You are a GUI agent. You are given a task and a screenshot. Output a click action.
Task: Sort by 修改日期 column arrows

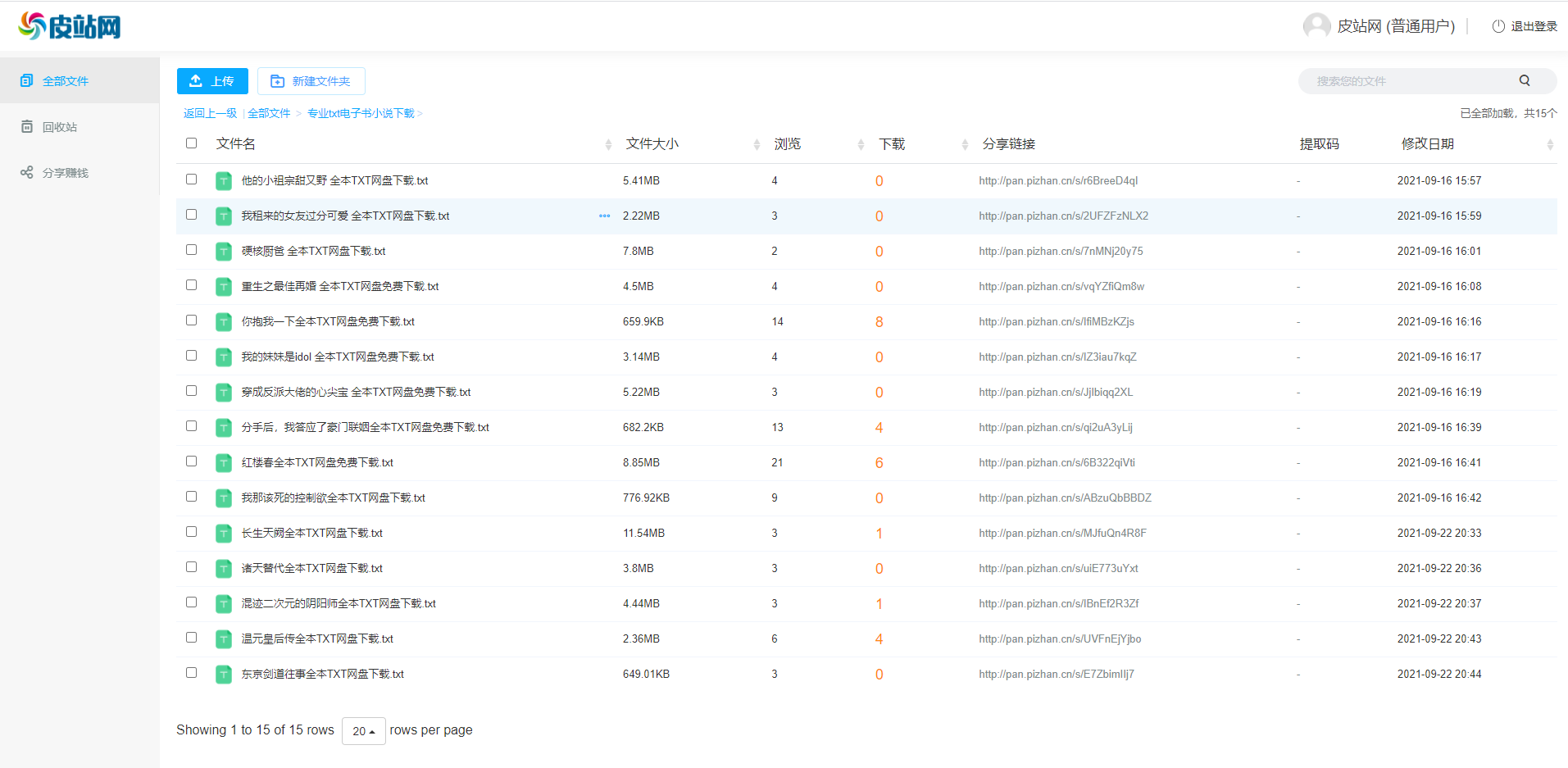[1549, 144]
